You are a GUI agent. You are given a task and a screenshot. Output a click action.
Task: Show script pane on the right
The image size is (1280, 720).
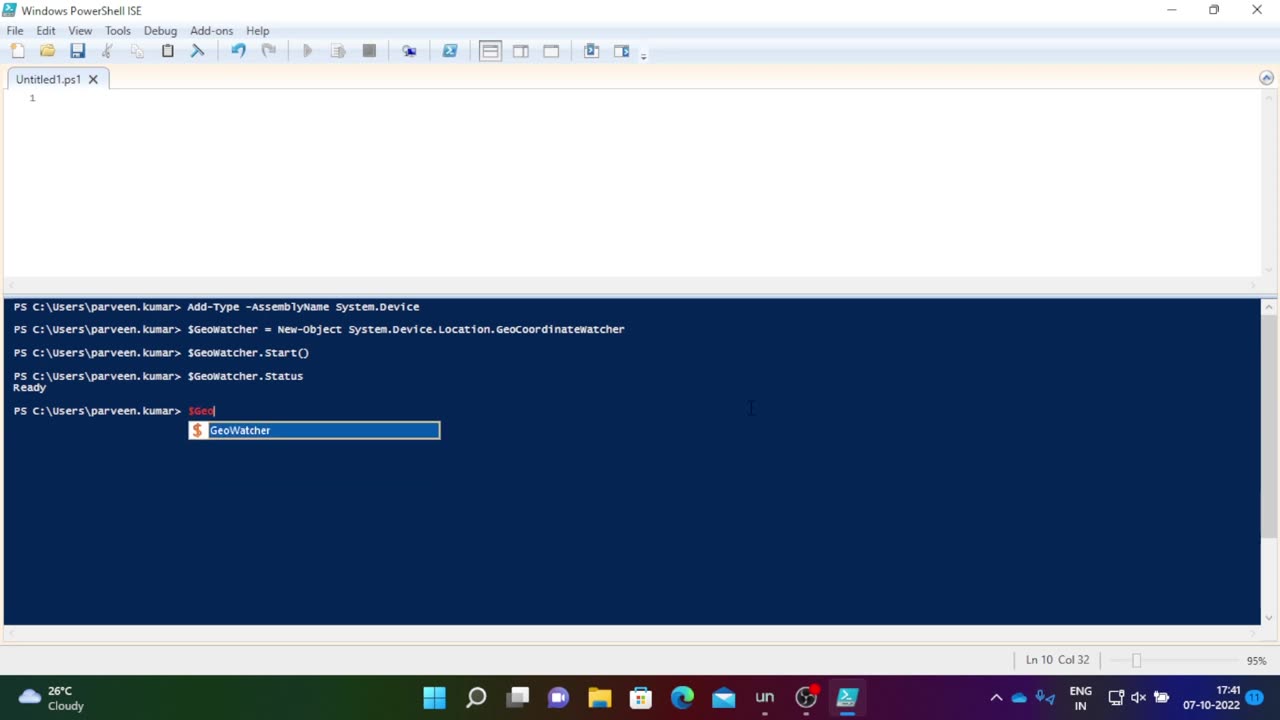click(x=521, y=51)
